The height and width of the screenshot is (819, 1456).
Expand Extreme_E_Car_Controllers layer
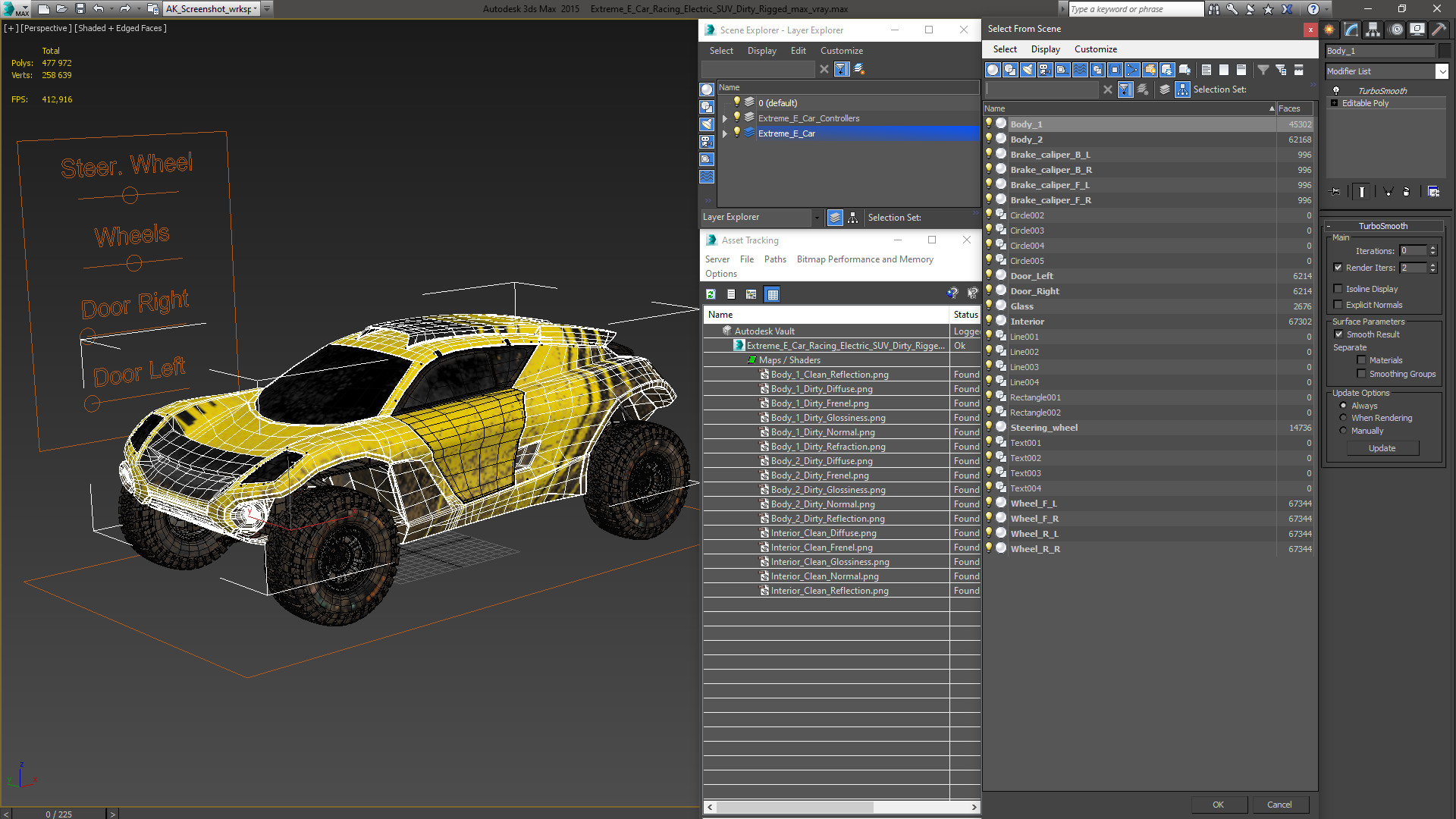click(725, 118)
